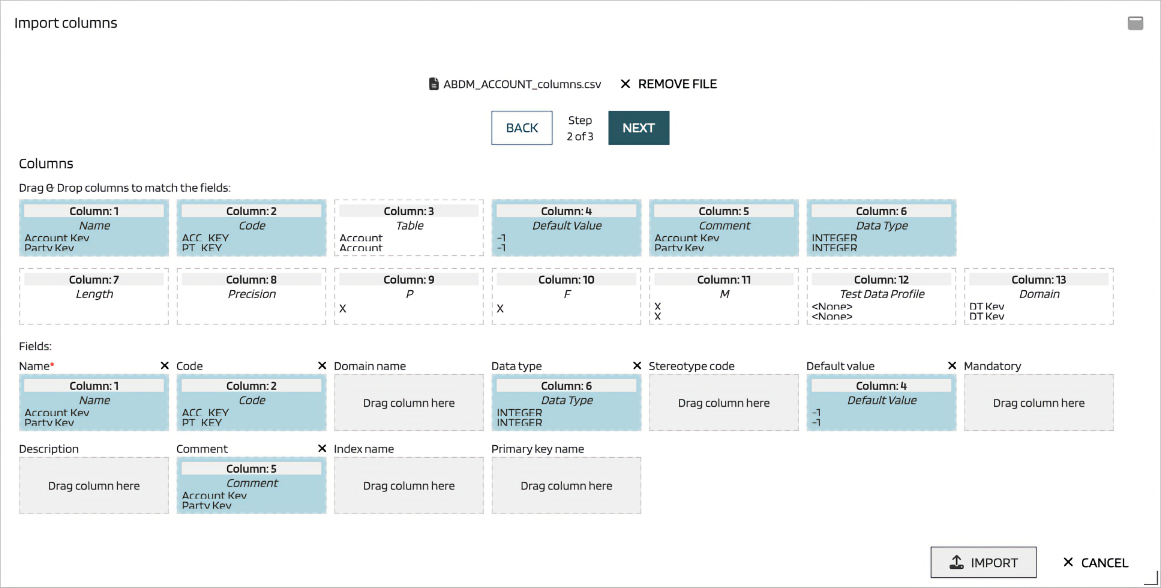
Task: Click the Primary key name drop zone
Action: [566, 486]
